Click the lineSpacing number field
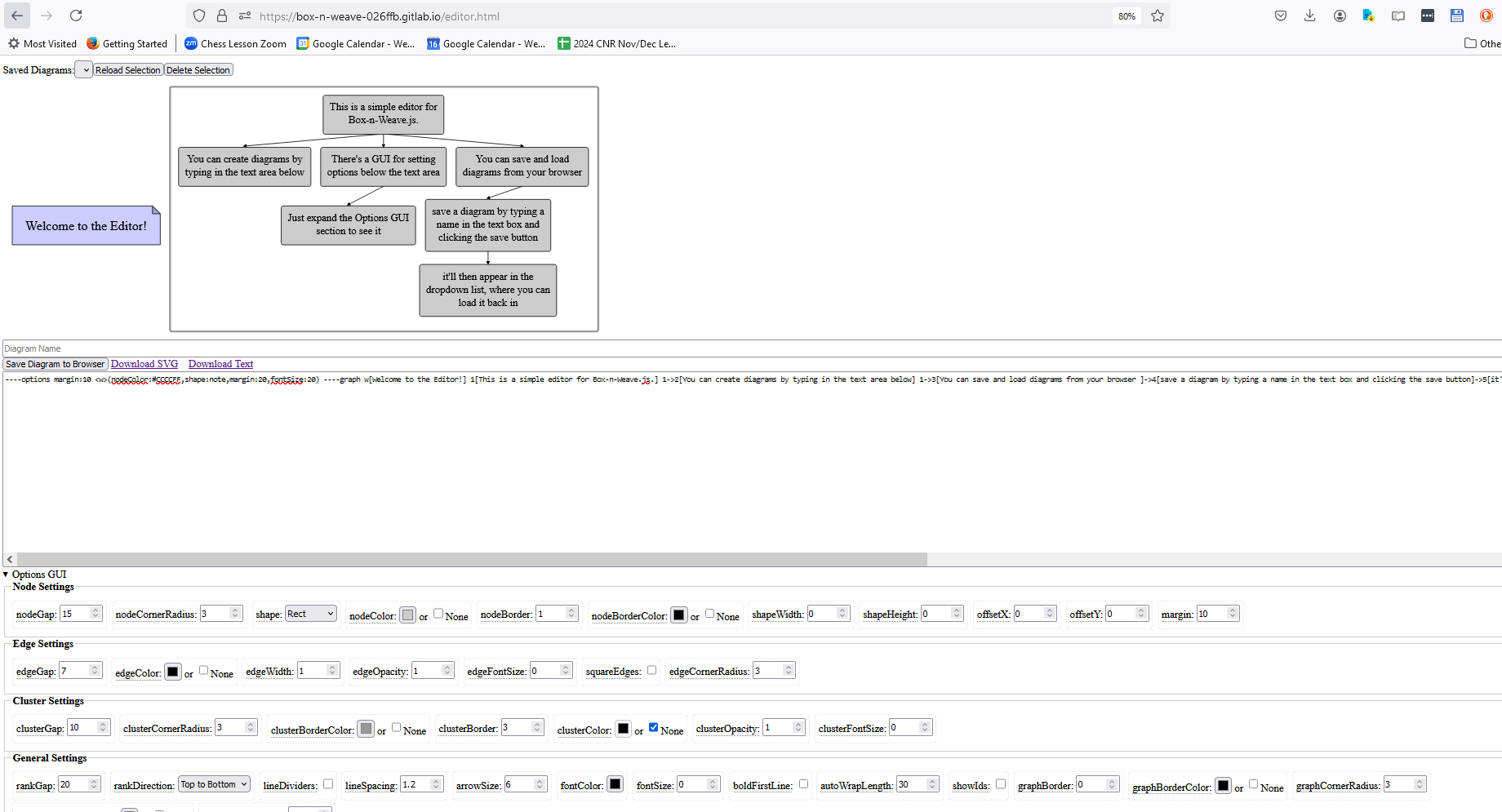 click(x=421, y=784)
